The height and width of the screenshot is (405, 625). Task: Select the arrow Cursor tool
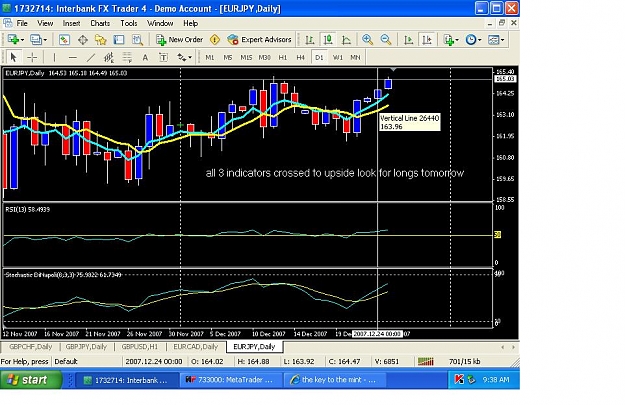pos(14,57)
